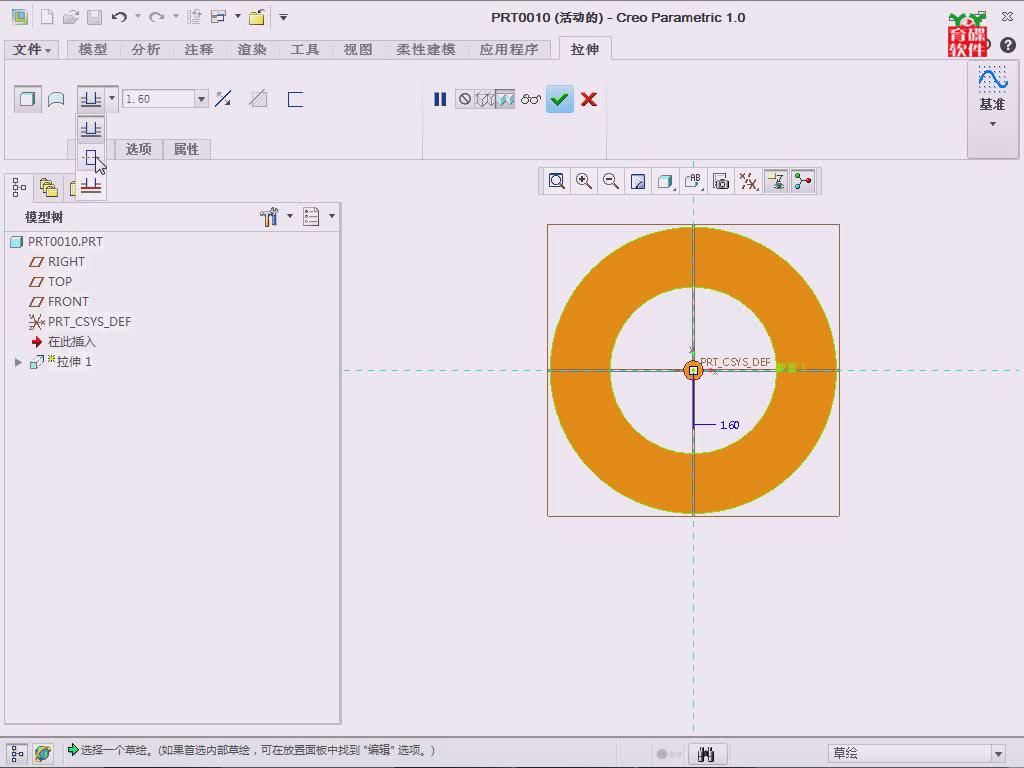Screen dimensions: 1024x768
Task: Close the window using the yellow folder icon
Action: (257, 17)
